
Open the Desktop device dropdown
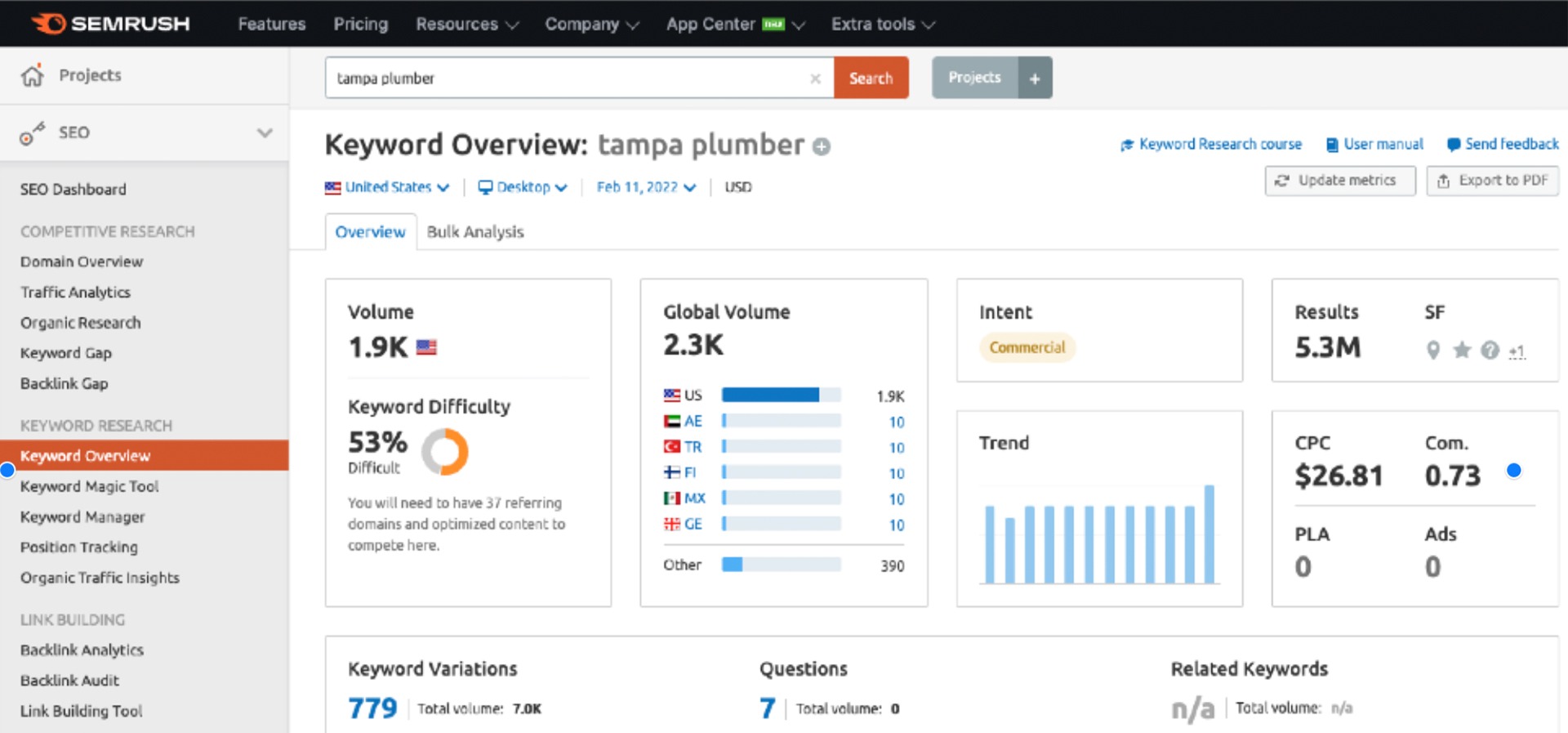click(523, 187)
